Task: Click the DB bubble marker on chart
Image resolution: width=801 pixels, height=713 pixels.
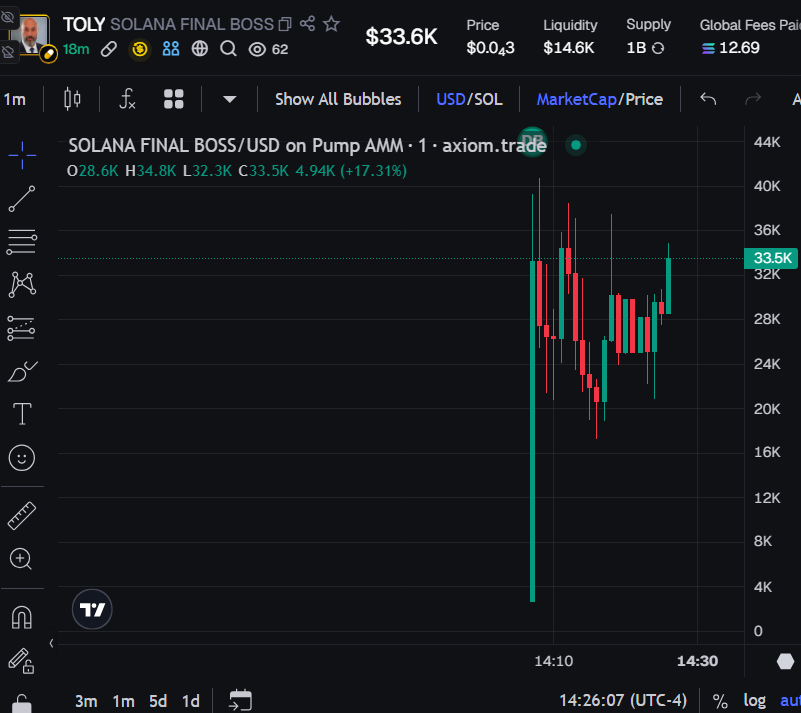Action: click(x=533, y=141)
